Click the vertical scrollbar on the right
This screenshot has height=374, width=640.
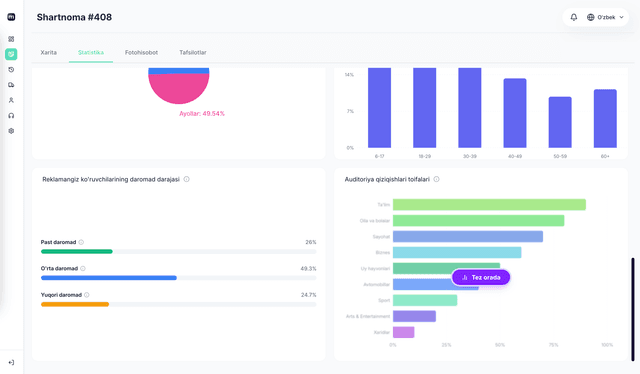633,309
